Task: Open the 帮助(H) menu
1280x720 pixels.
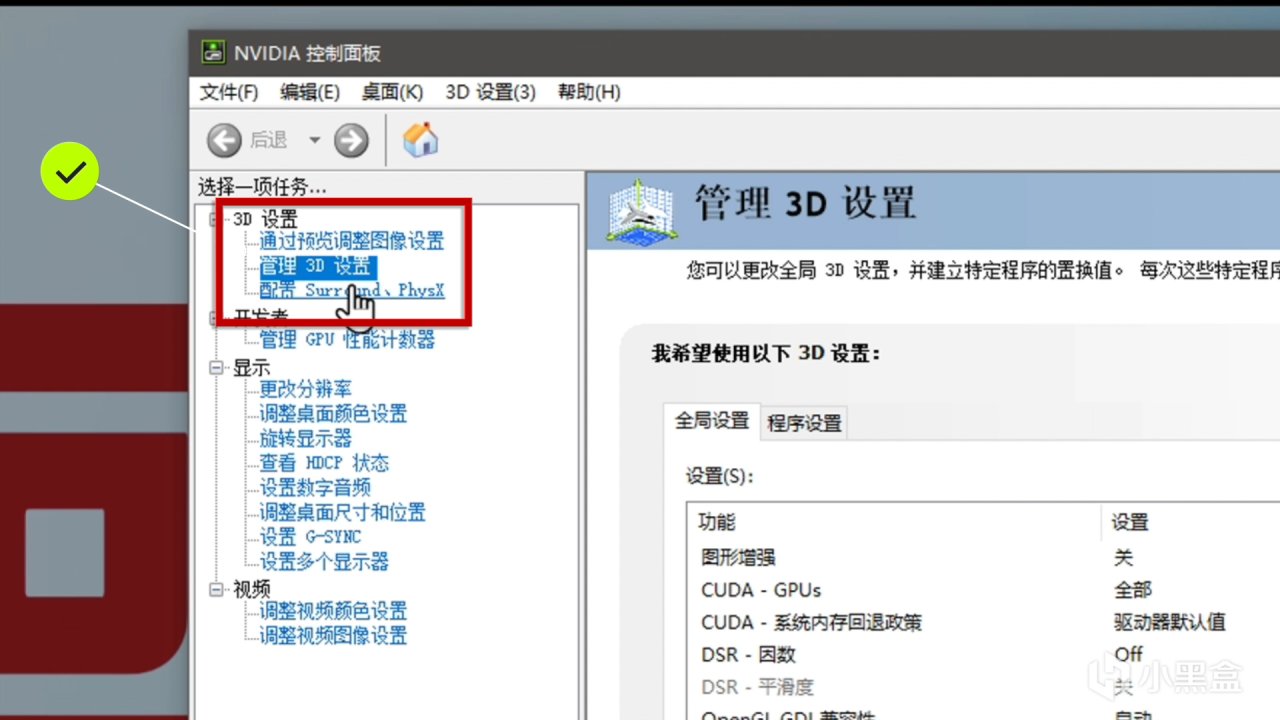Action: click(589, 92)
